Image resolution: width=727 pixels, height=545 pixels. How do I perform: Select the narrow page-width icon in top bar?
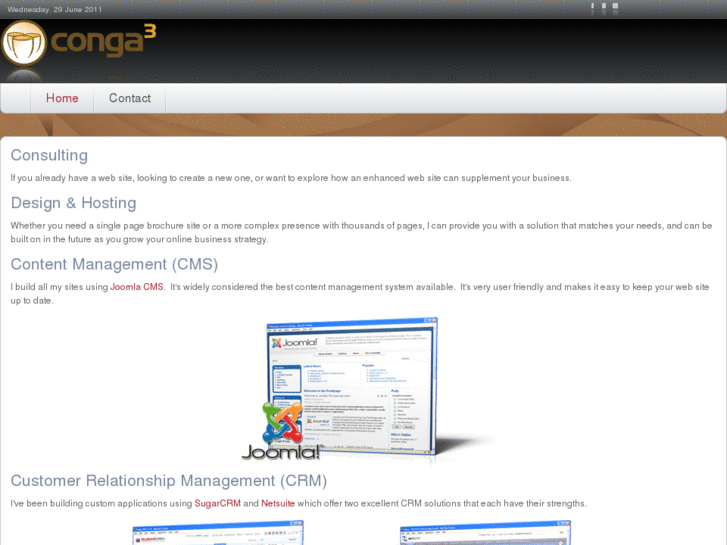point(592,6)
